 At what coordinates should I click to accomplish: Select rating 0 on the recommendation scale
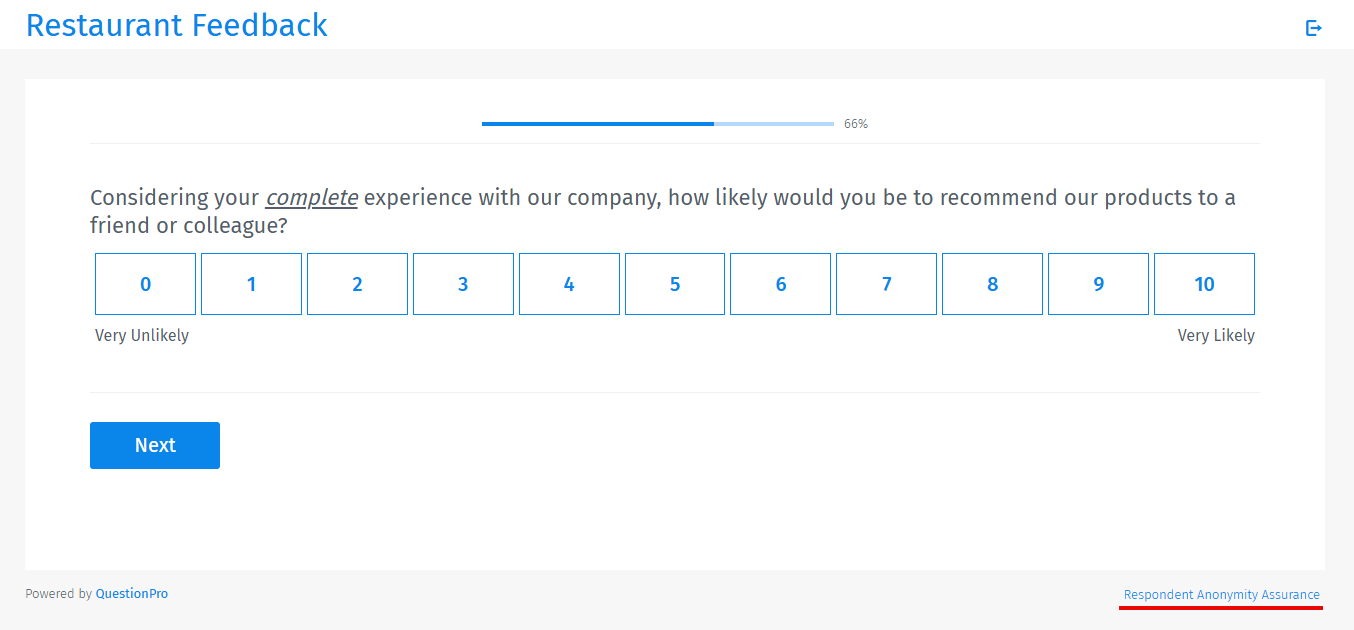coord(145,284)
